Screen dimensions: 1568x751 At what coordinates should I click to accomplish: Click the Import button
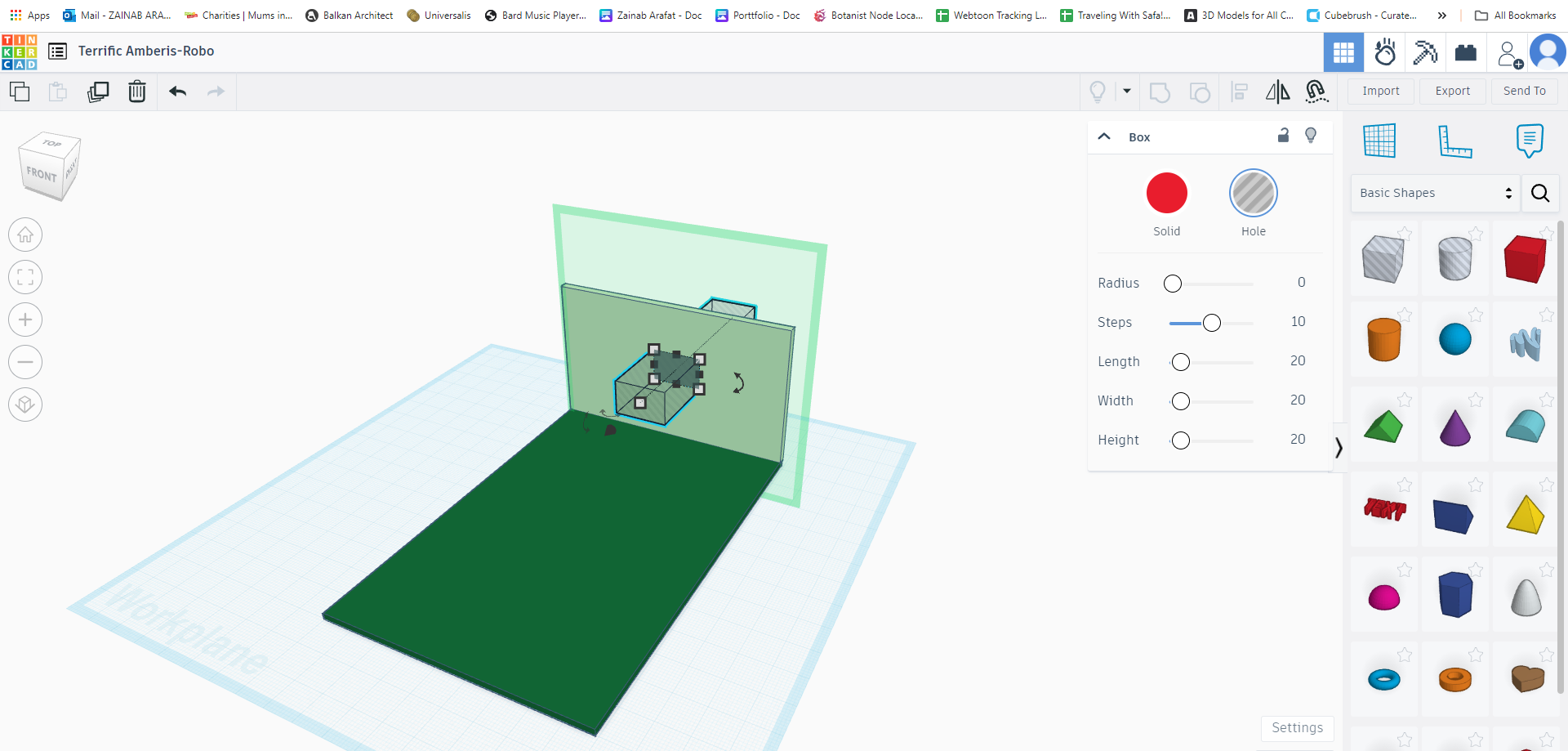1381,92
